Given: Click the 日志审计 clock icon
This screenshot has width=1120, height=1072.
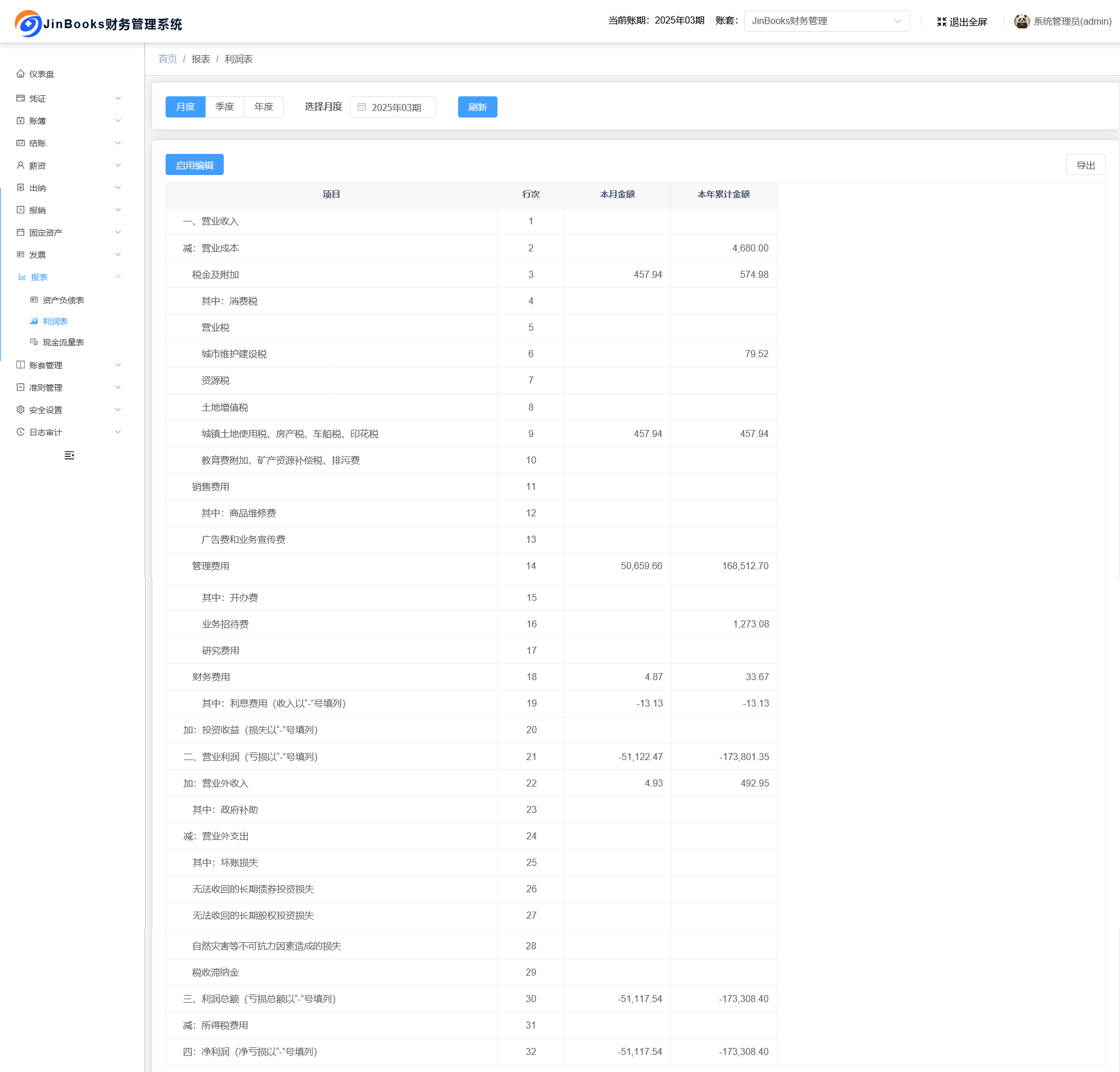Looking at the screenshot, I should [x=21, y=432].
